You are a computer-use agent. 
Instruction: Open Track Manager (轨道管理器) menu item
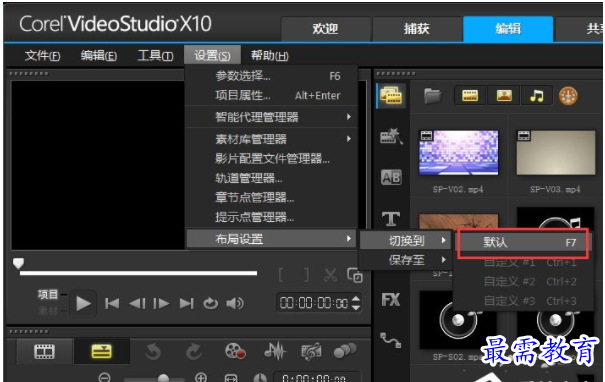click(272, 178)
